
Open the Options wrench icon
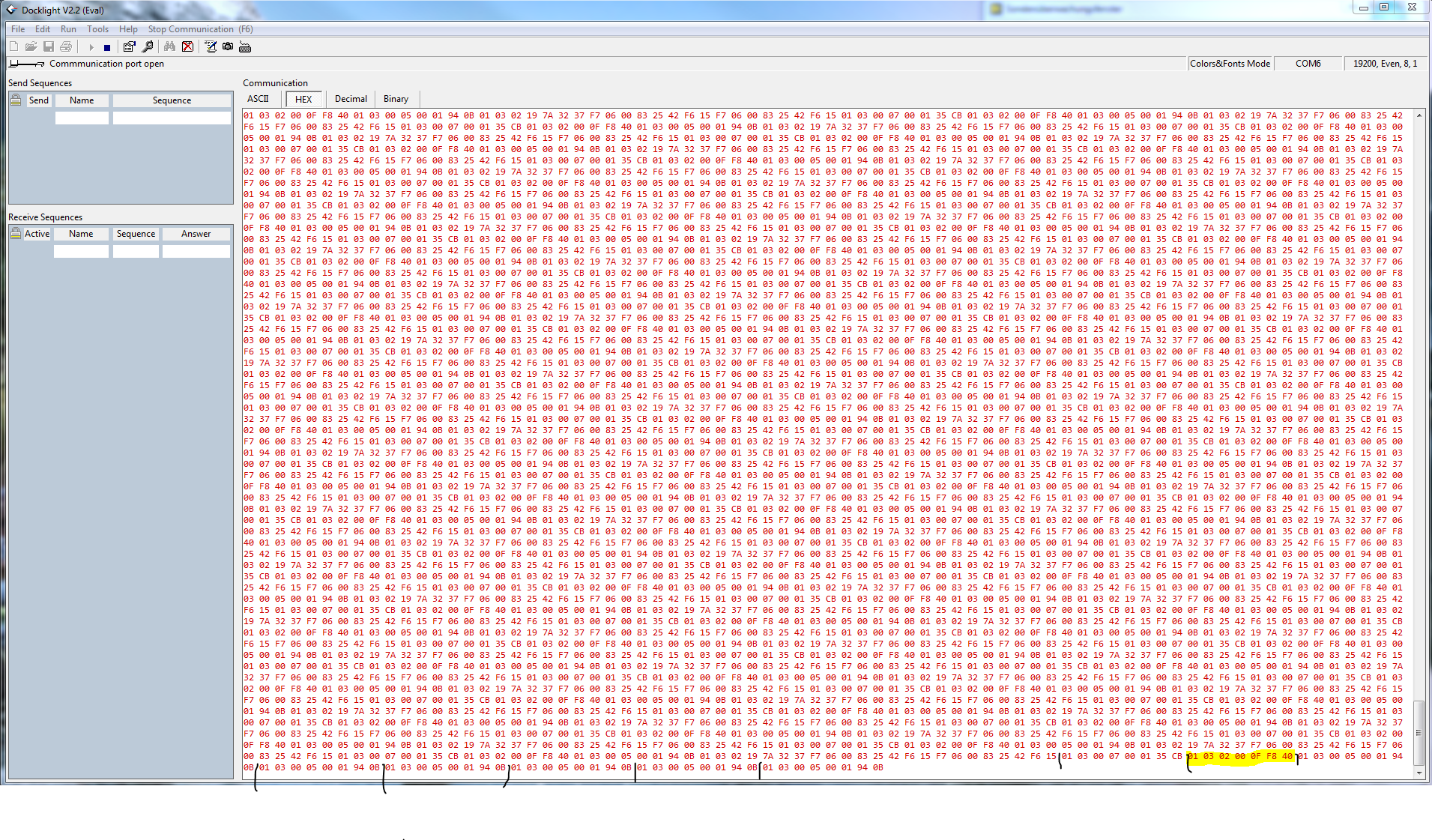(x=148, y=46)
